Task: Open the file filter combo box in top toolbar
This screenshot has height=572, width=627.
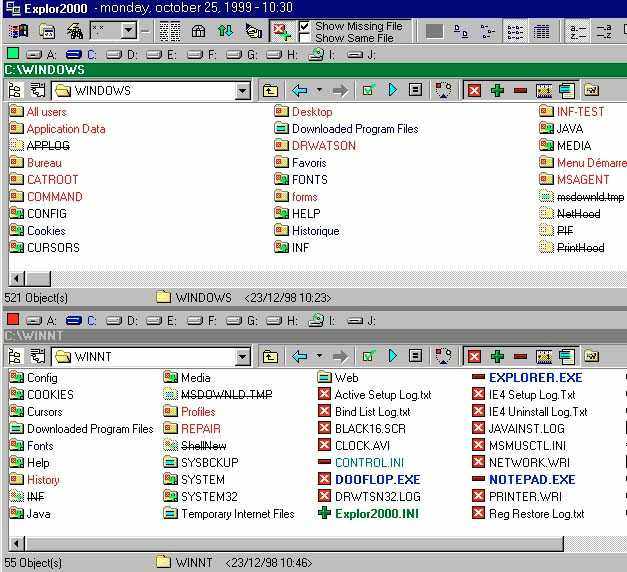Action: (x=128, y=31)
